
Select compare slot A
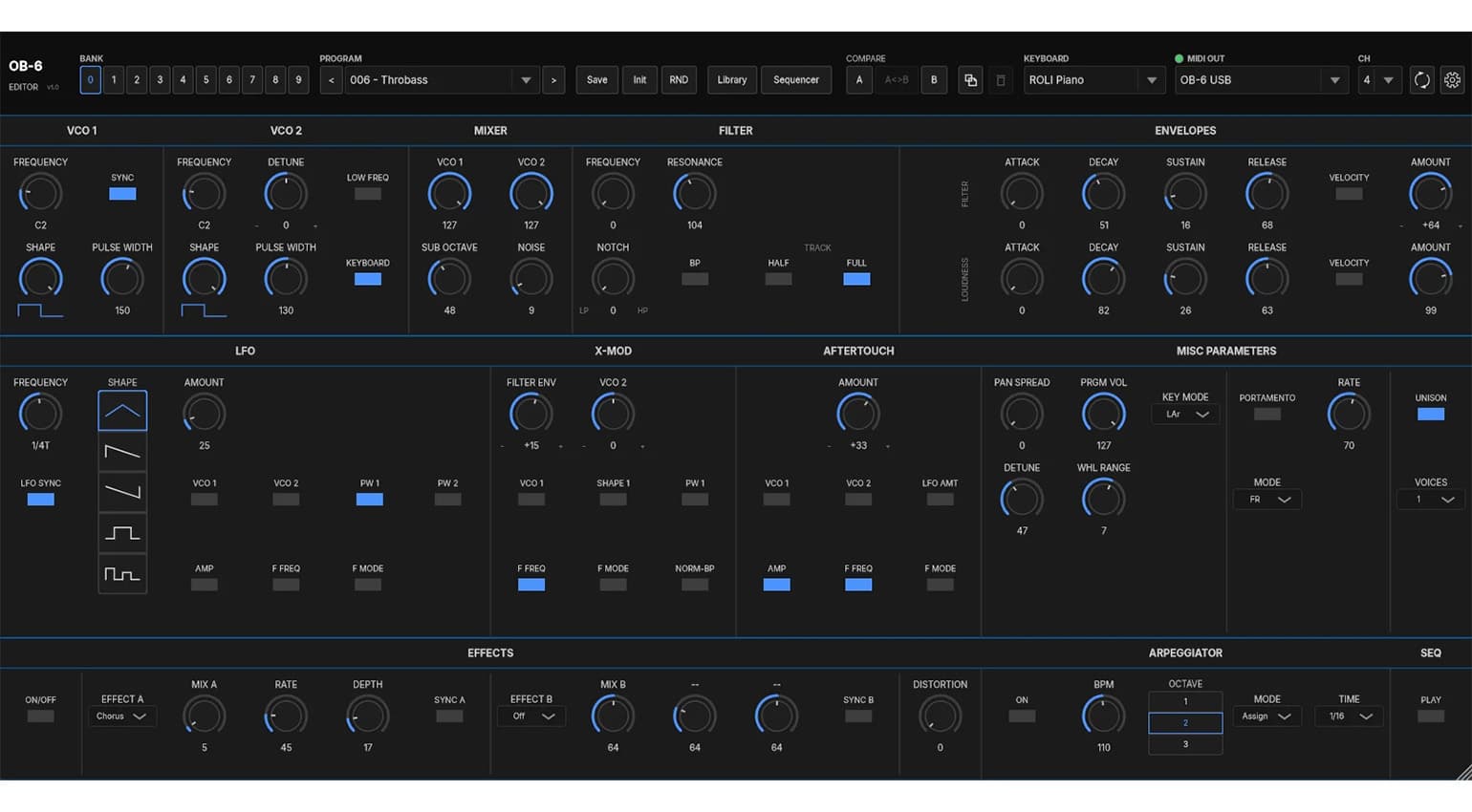tap(859, 80)
